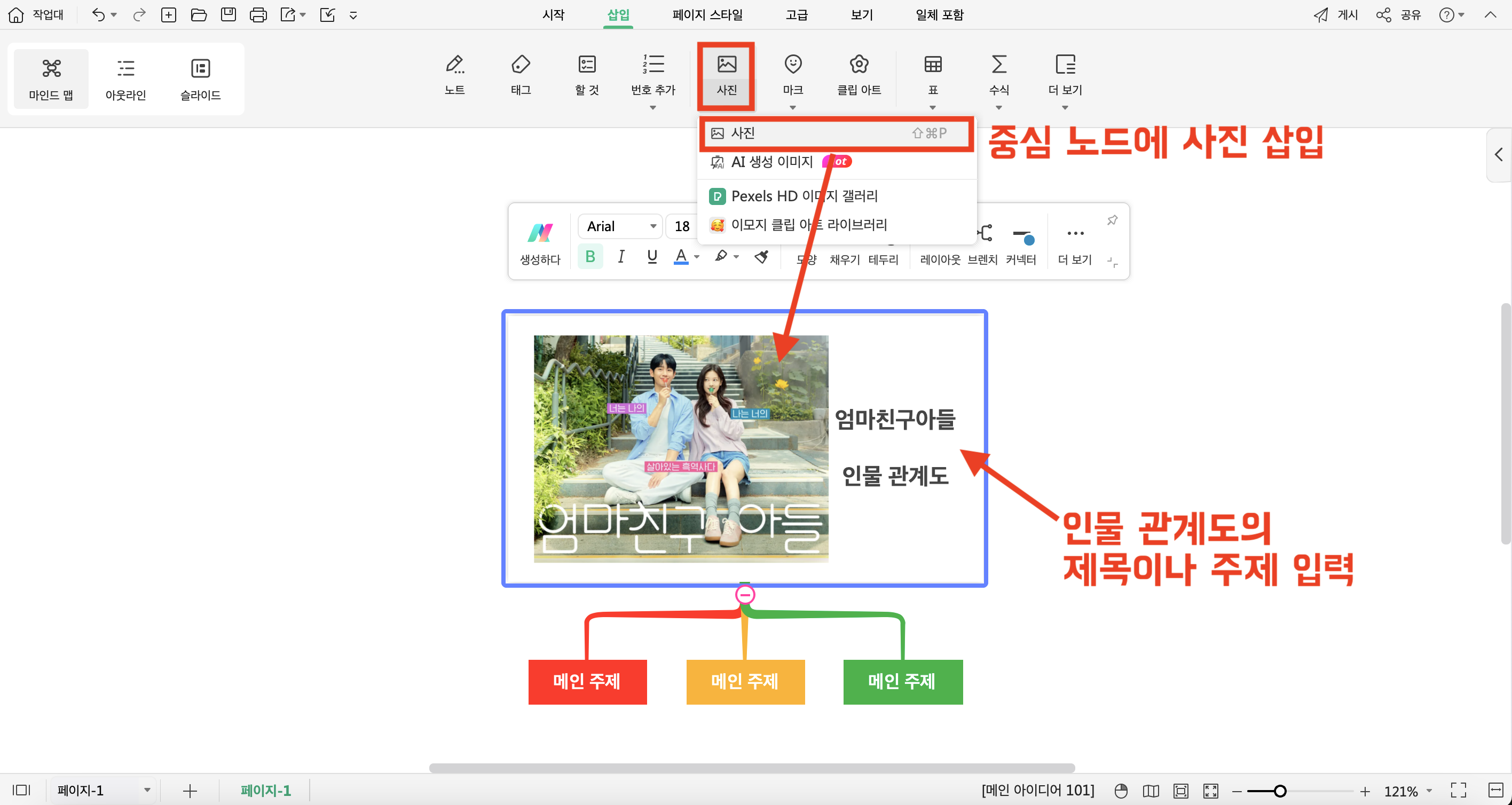The height and width of the screenshot is (805, 1512).
Task: Open floating toolbar 더 보기 dots
Action: [x=1075, y=244]
